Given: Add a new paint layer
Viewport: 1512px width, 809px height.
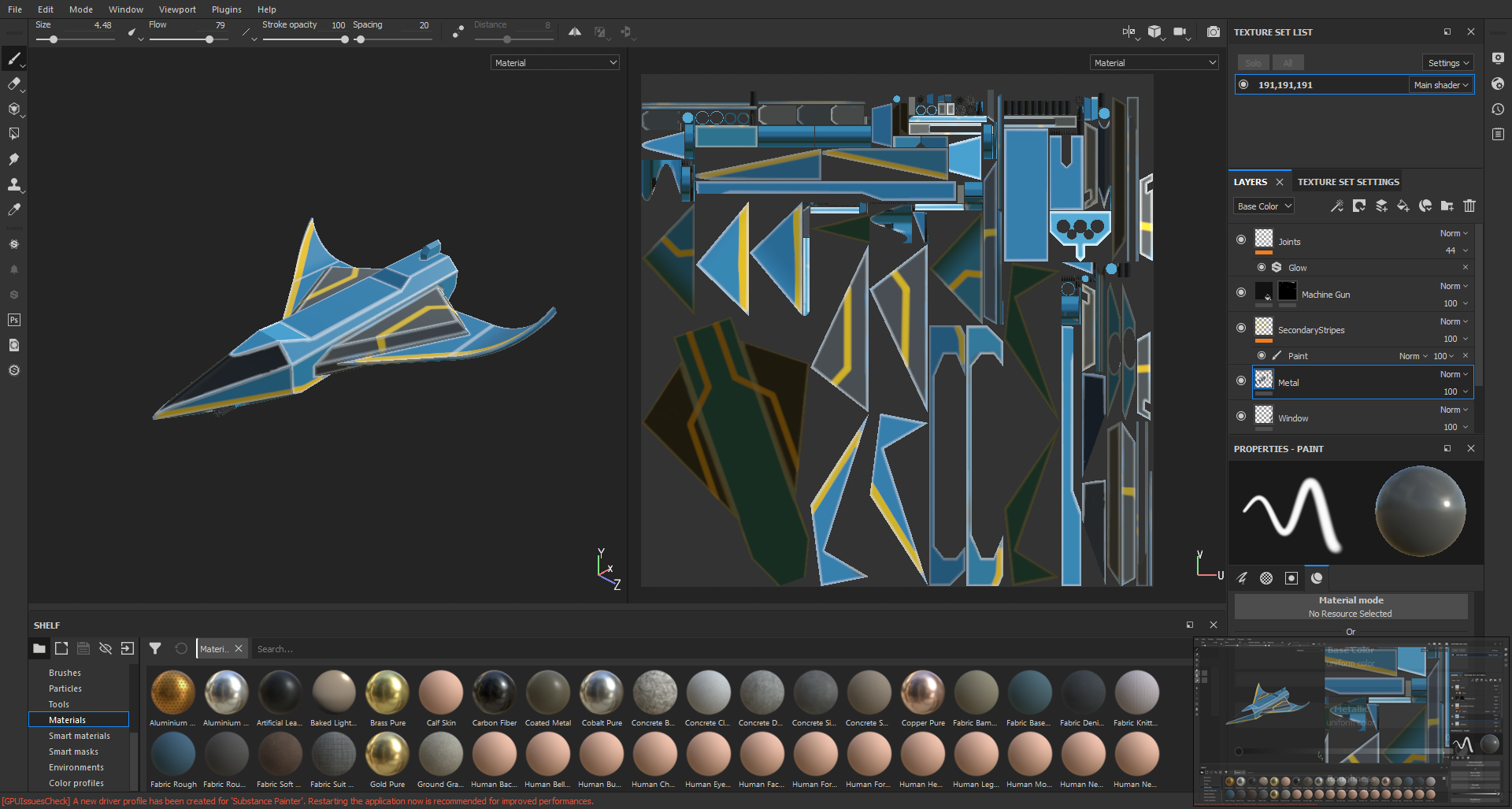Looking at the screenshot, I should (1381, 206).
